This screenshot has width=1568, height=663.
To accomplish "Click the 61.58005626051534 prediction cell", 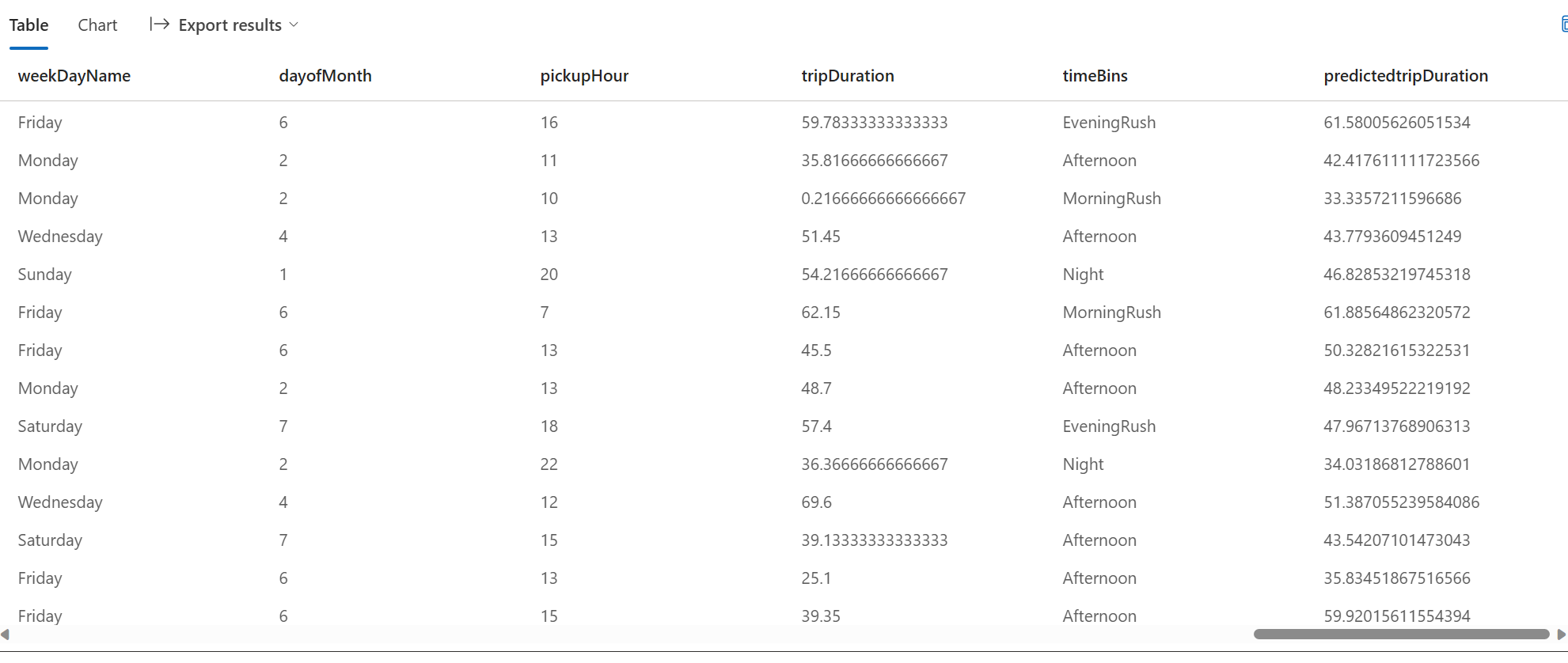I will pos(1397,123).
